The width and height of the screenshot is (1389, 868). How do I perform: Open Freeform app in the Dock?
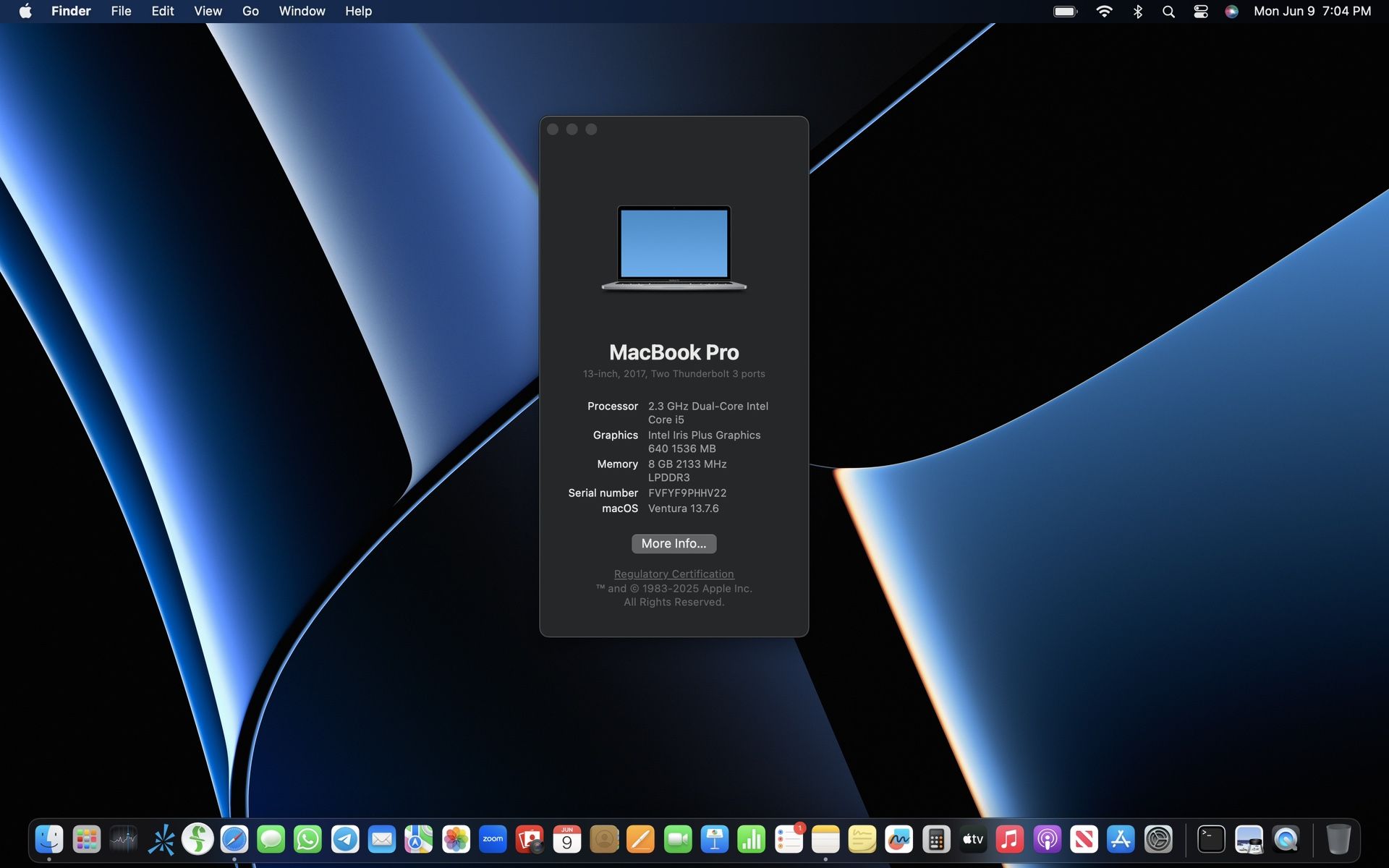tap(899, 839)
